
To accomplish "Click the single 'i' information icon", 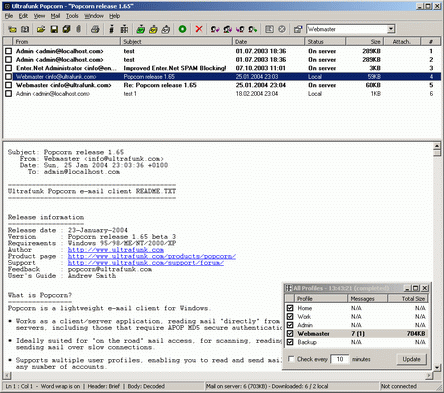I will tap(111, 29).
